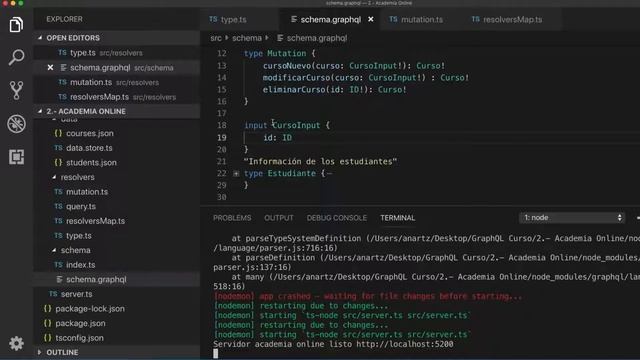Click 'CursoInput' on line 18

point(296,125)
